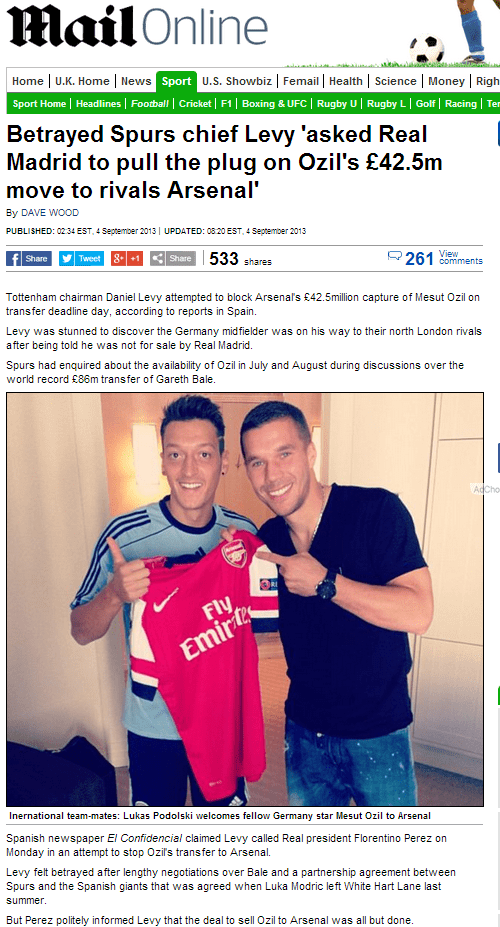Viewport: 500px width, 927px height.
Task: Open the Golf sub-section
Action: 426,103
